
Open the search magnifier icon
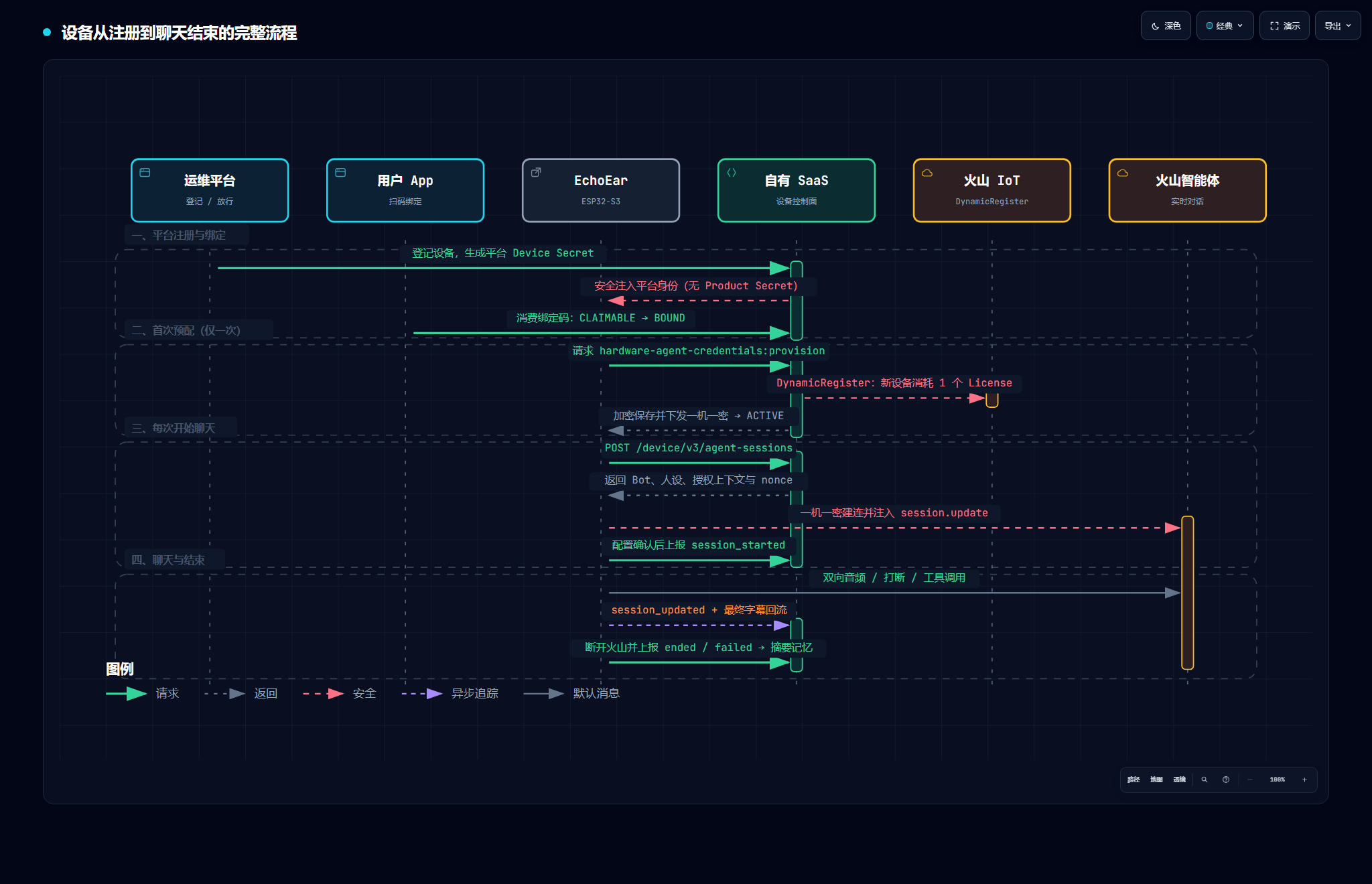click(1205, 780)
